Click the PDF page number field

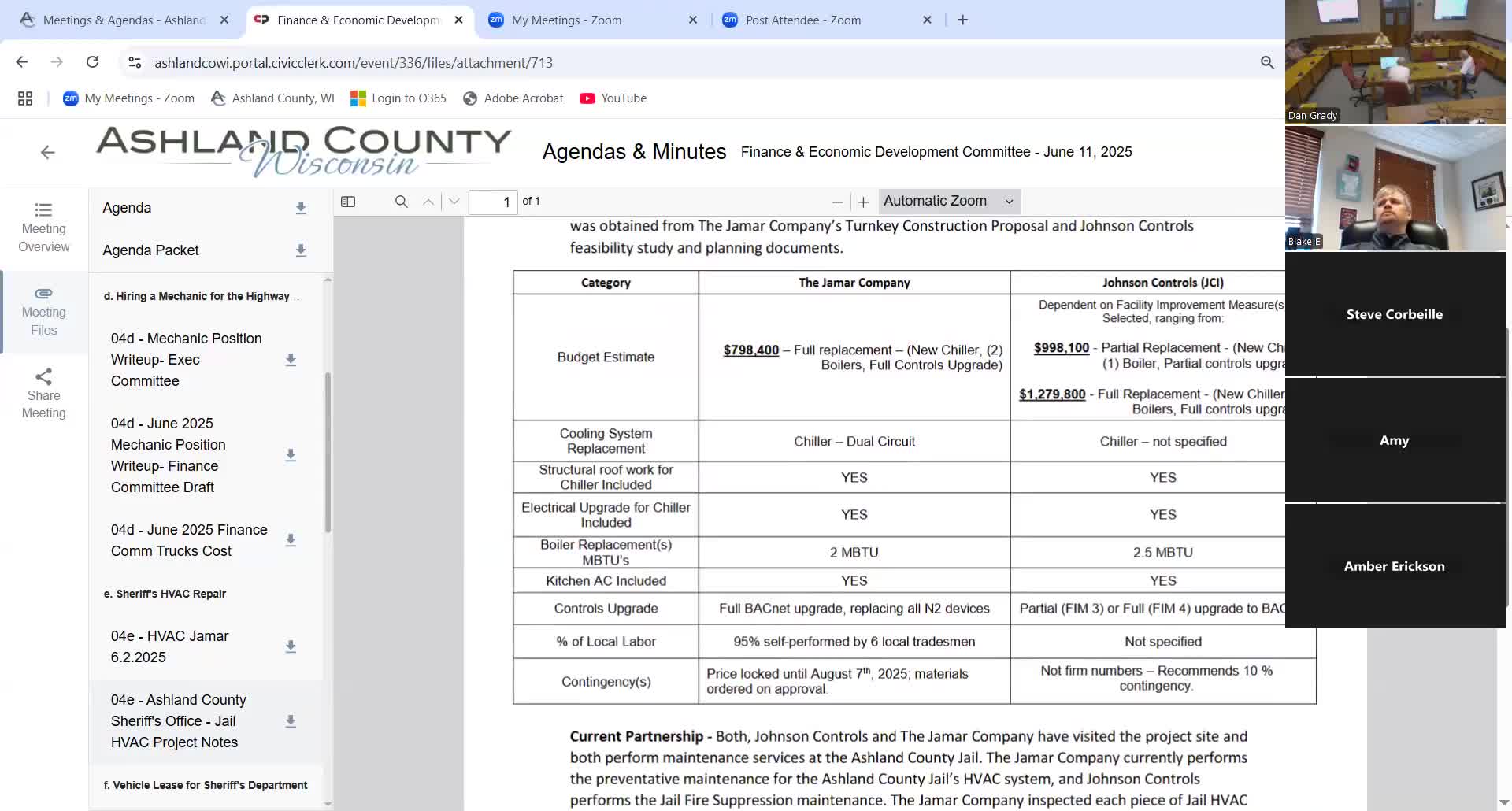493,202
